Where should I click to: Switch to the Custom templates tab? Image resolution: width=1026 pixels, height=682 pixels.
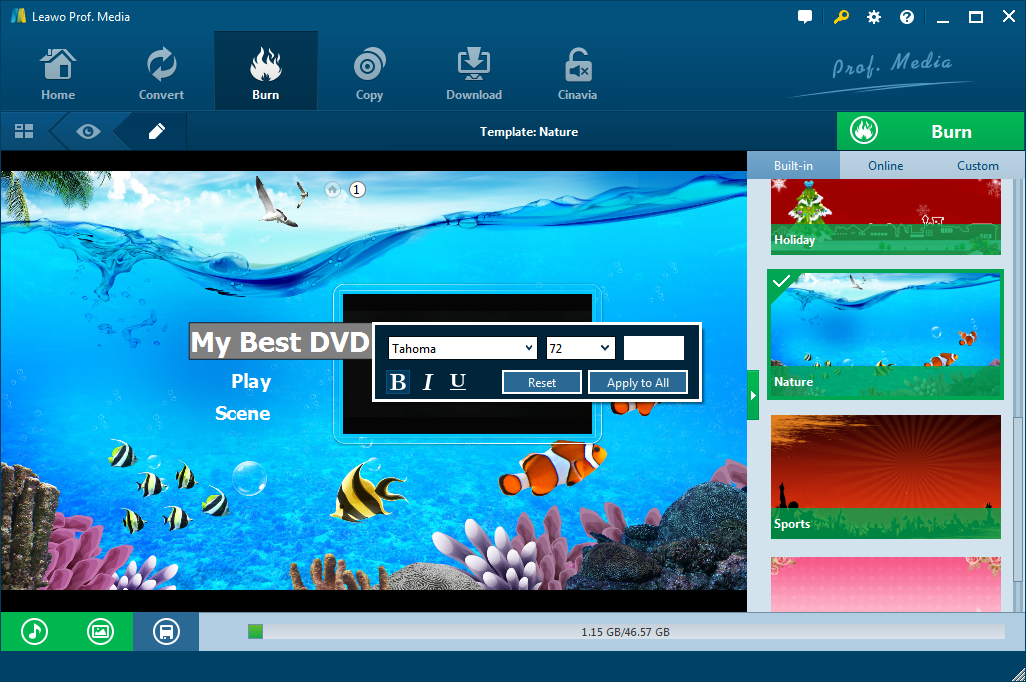(977, 166)
